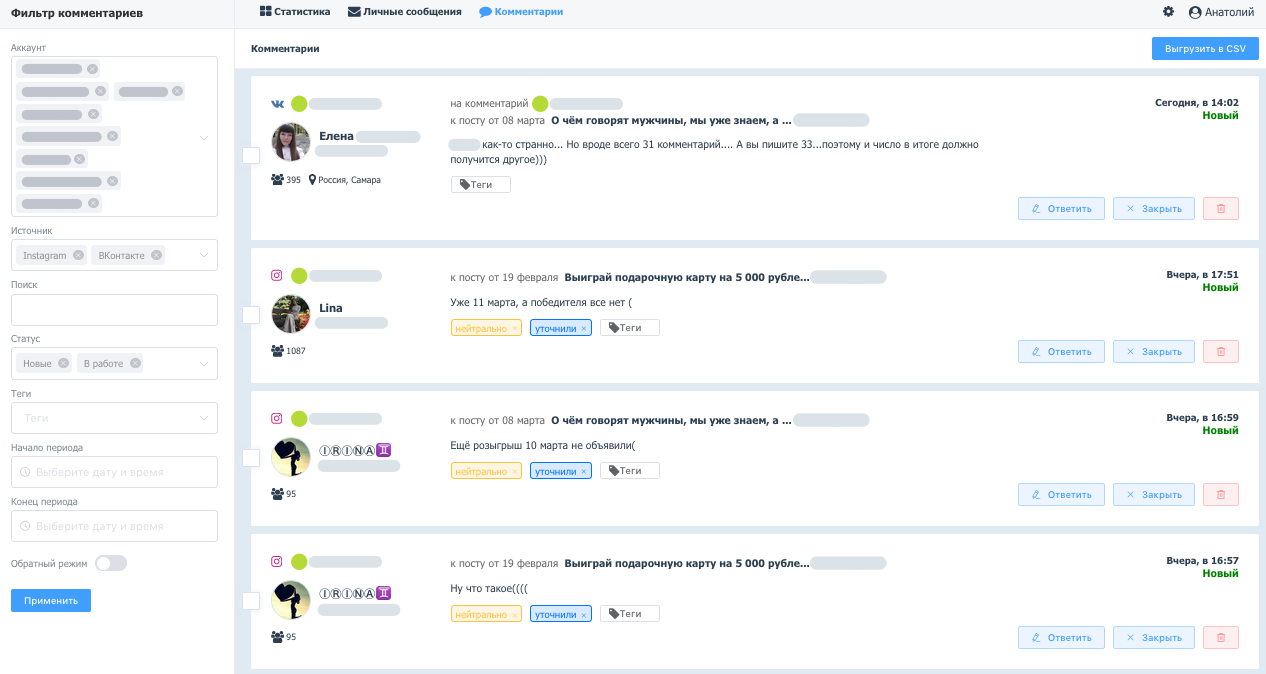Click Применить filter button
Viewport: 1266px width, 674px height.
click(51, 600)
